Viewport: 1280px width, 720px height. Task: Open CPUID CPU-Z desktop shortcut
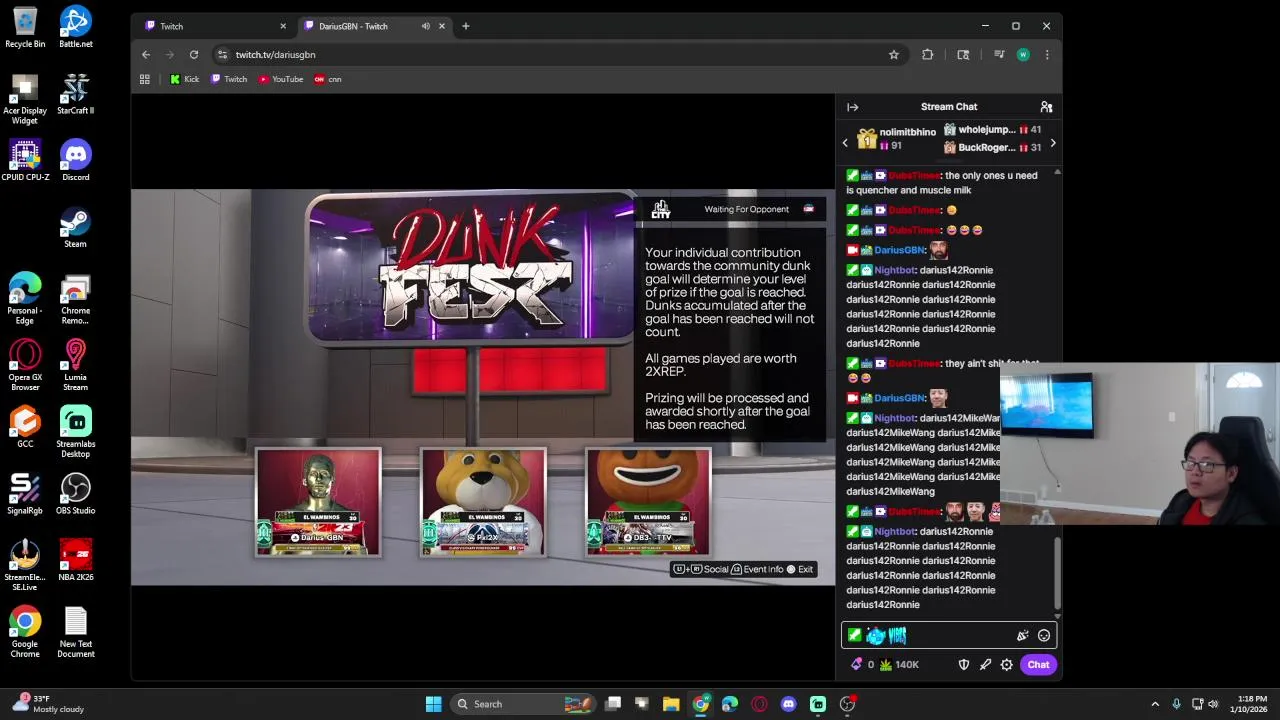[25, 160]
